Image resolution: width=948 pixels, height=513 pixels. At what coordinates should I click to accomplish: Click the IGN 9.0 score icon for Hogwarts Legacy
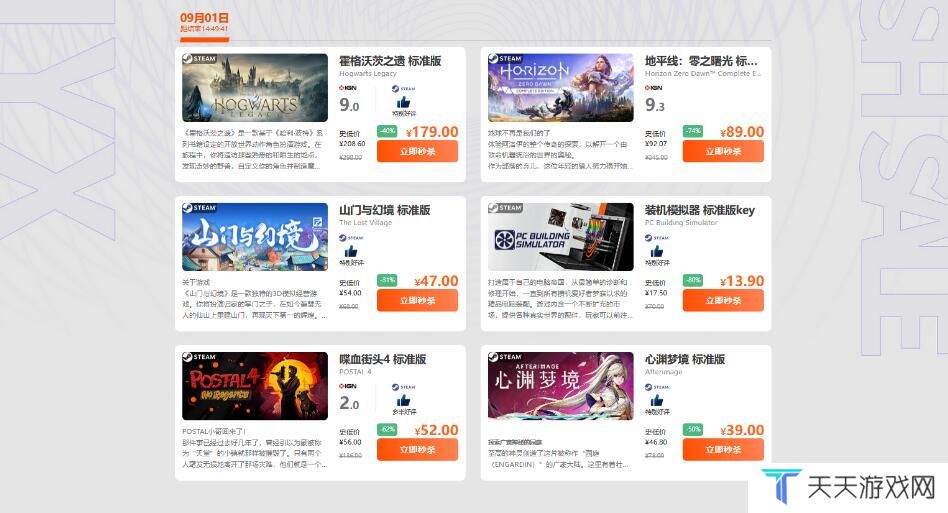click(349, 100)
